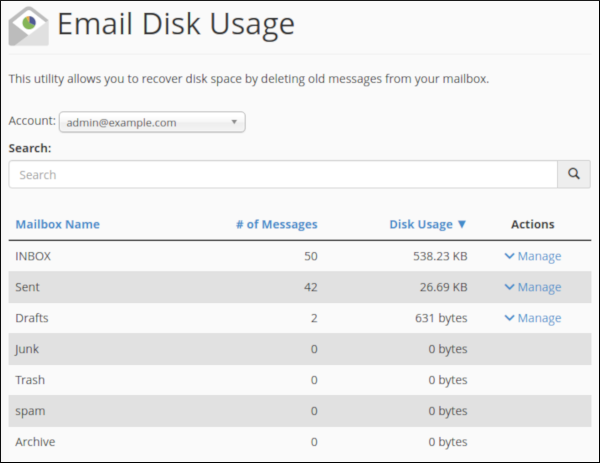Click the Trash mailbox row
Viewport: 600px width, 463px height.
[x=30, y=380]
